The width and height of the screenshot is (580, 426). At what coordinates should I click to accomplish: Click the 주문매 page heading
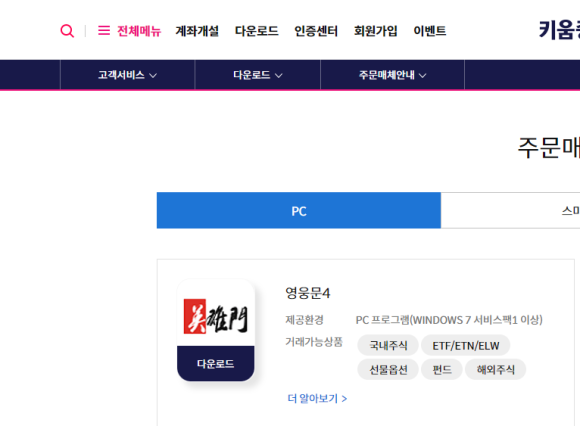[549, 148]
